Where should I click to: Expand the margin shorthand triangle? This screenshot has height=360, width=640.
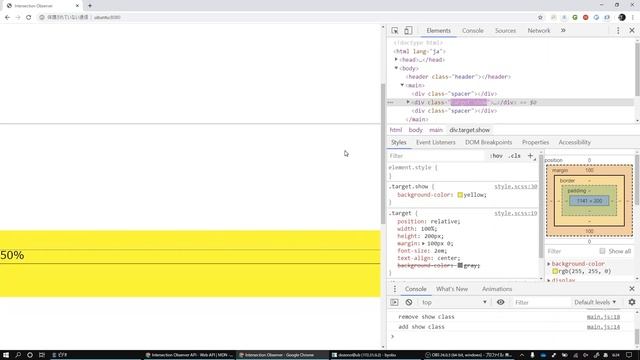423,243
